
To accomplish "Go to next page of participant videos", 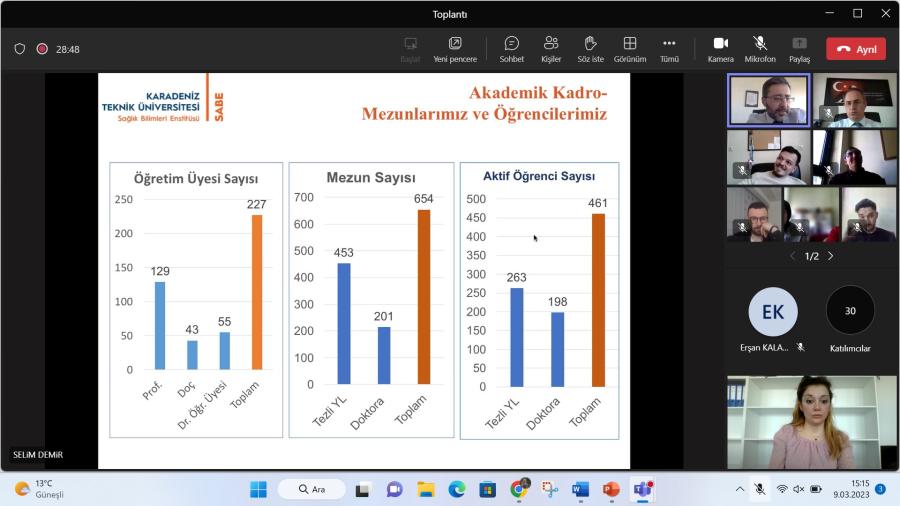I will (831, 256).
